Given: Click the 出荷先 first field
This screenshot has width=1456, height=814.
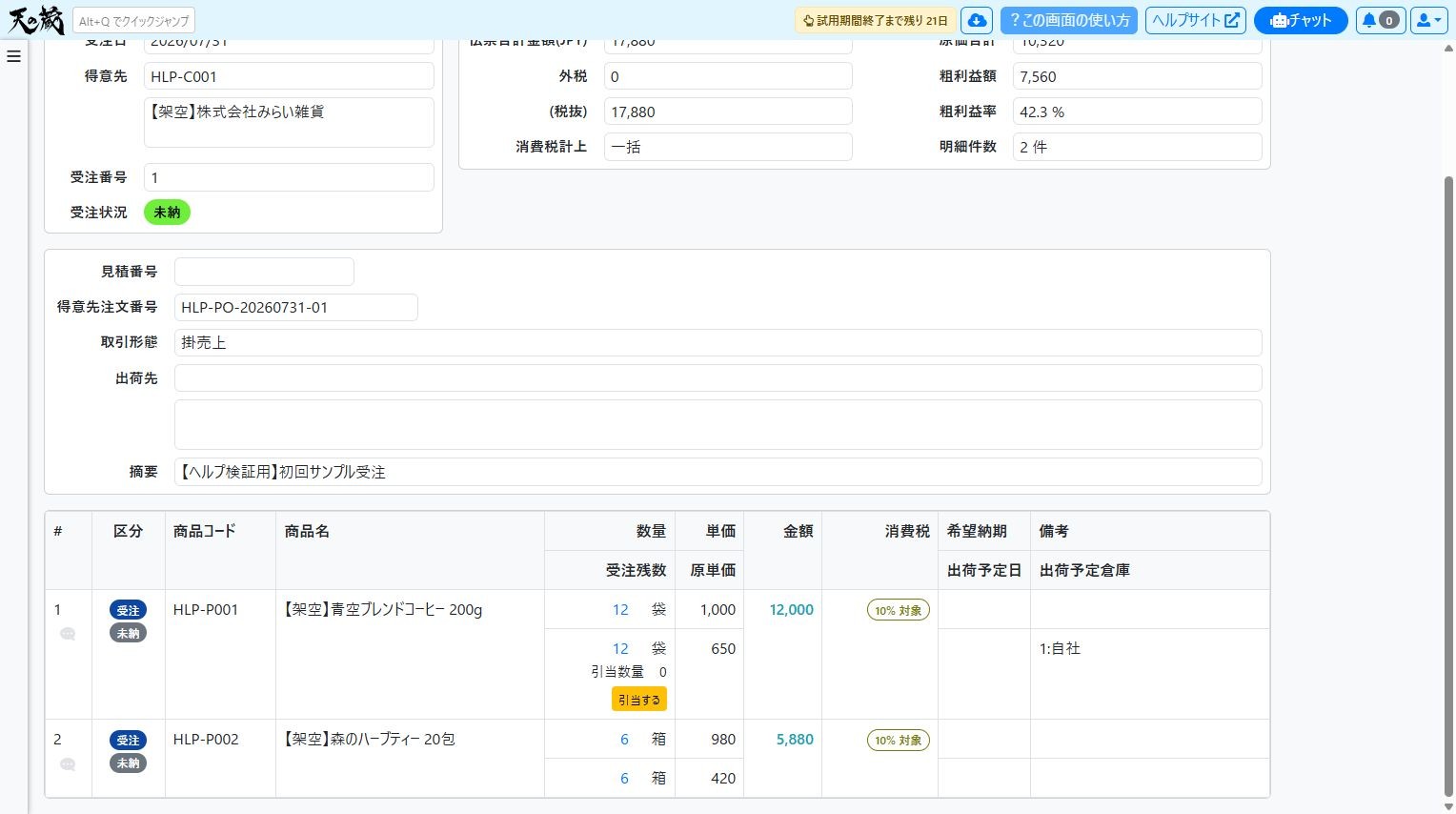Looking at the screenshot, I should pos(718,378).
